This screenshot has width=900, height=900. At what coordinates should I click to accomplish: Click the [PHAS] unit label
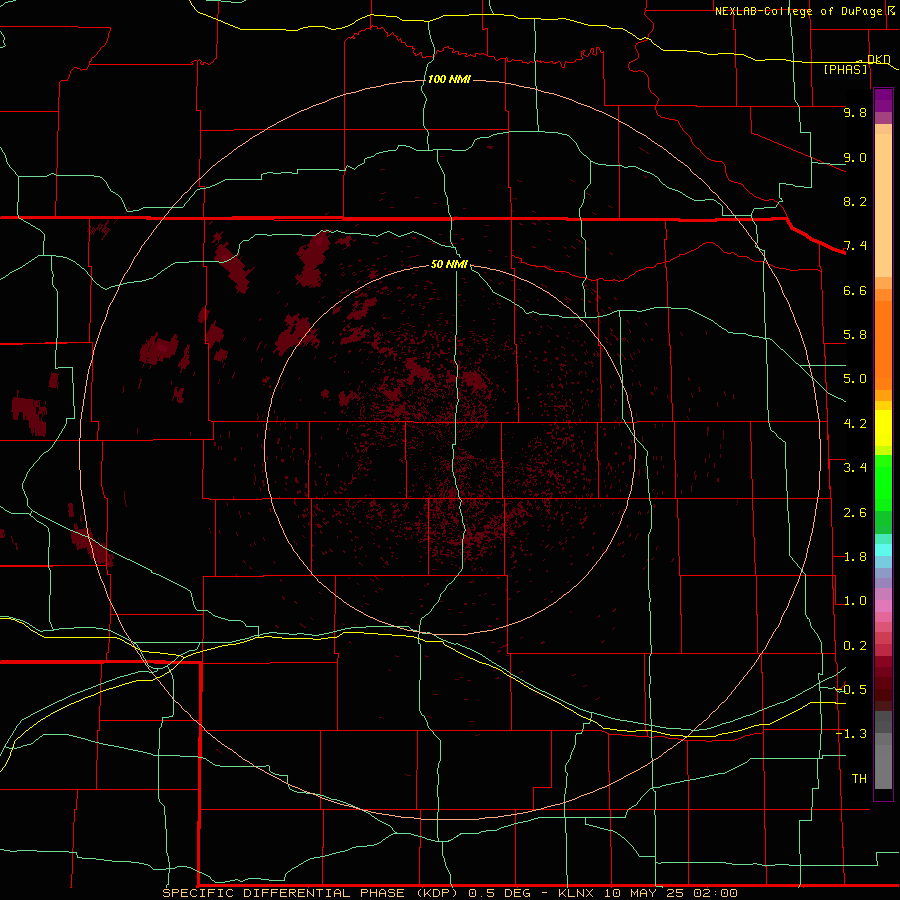(845, 69)
